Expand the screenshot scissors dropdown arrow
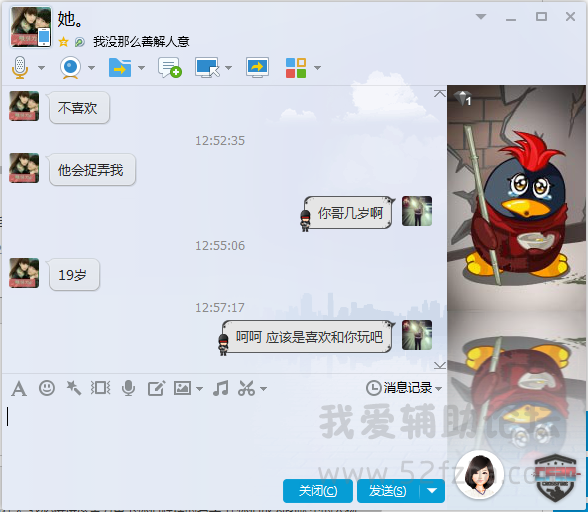The image size is (588, 512). [x=264, y=389]
